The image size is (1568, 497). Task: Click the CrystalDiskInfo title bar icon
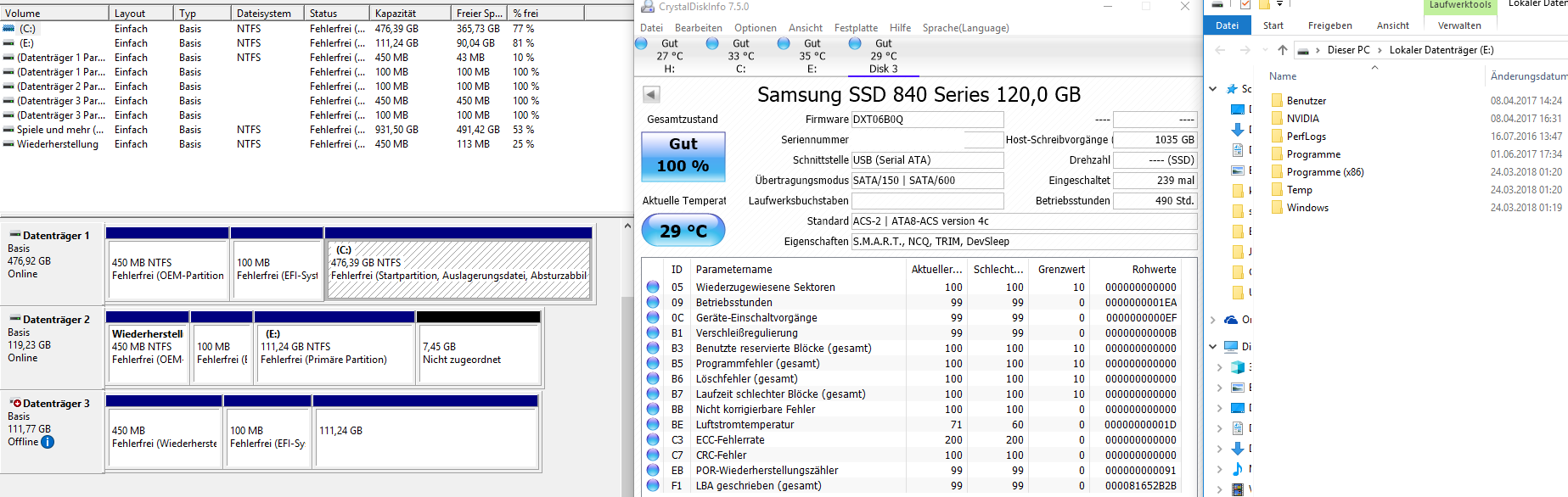(648, 7)
